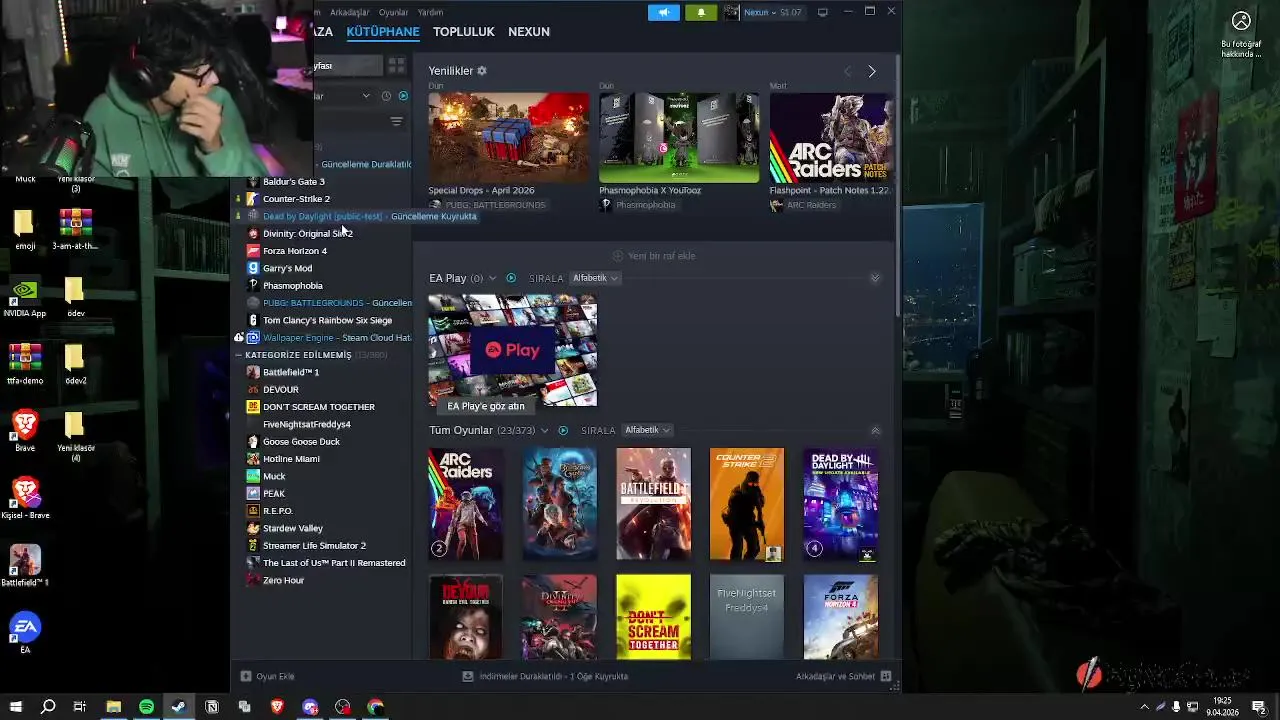Open Phasmophobia X YouTooz news card
The width and height of the screenshot is (1280, 720).
(679, 138)
